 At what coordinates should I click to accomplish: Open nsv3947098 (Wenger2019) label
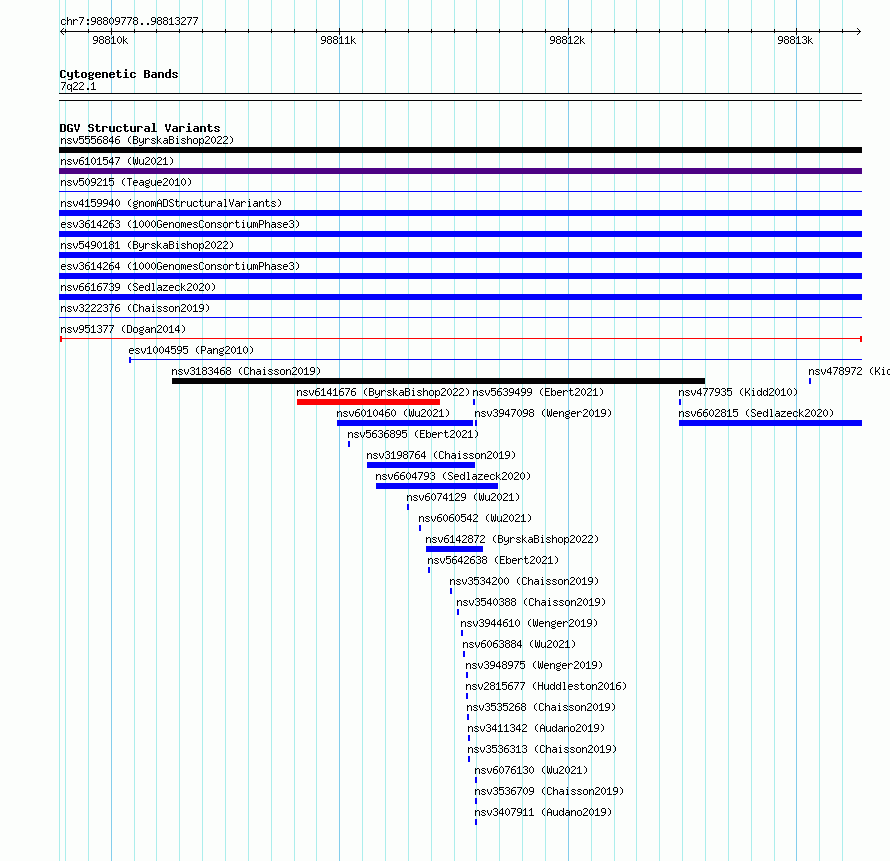(543, 413)
